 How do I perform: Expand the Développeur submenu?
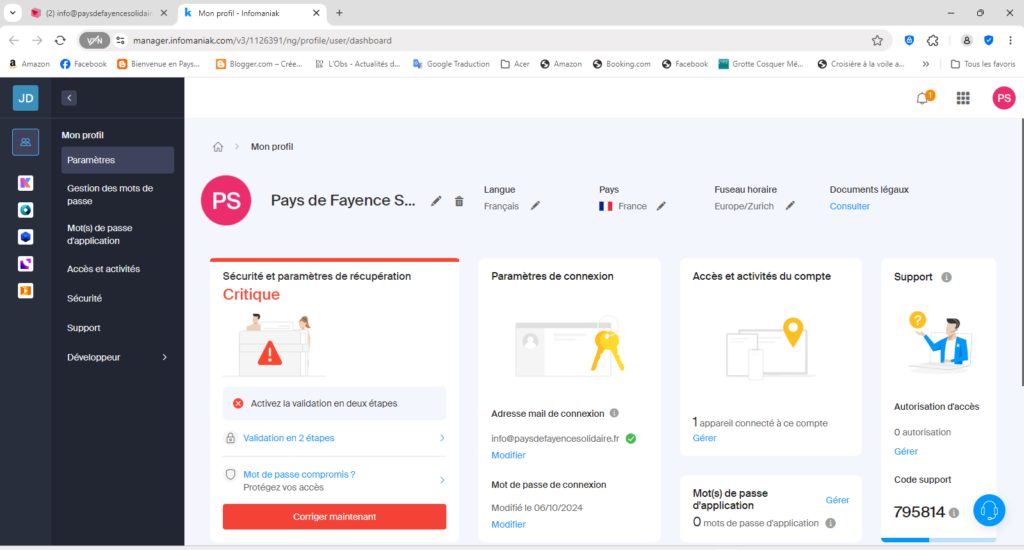click(164, 357)
